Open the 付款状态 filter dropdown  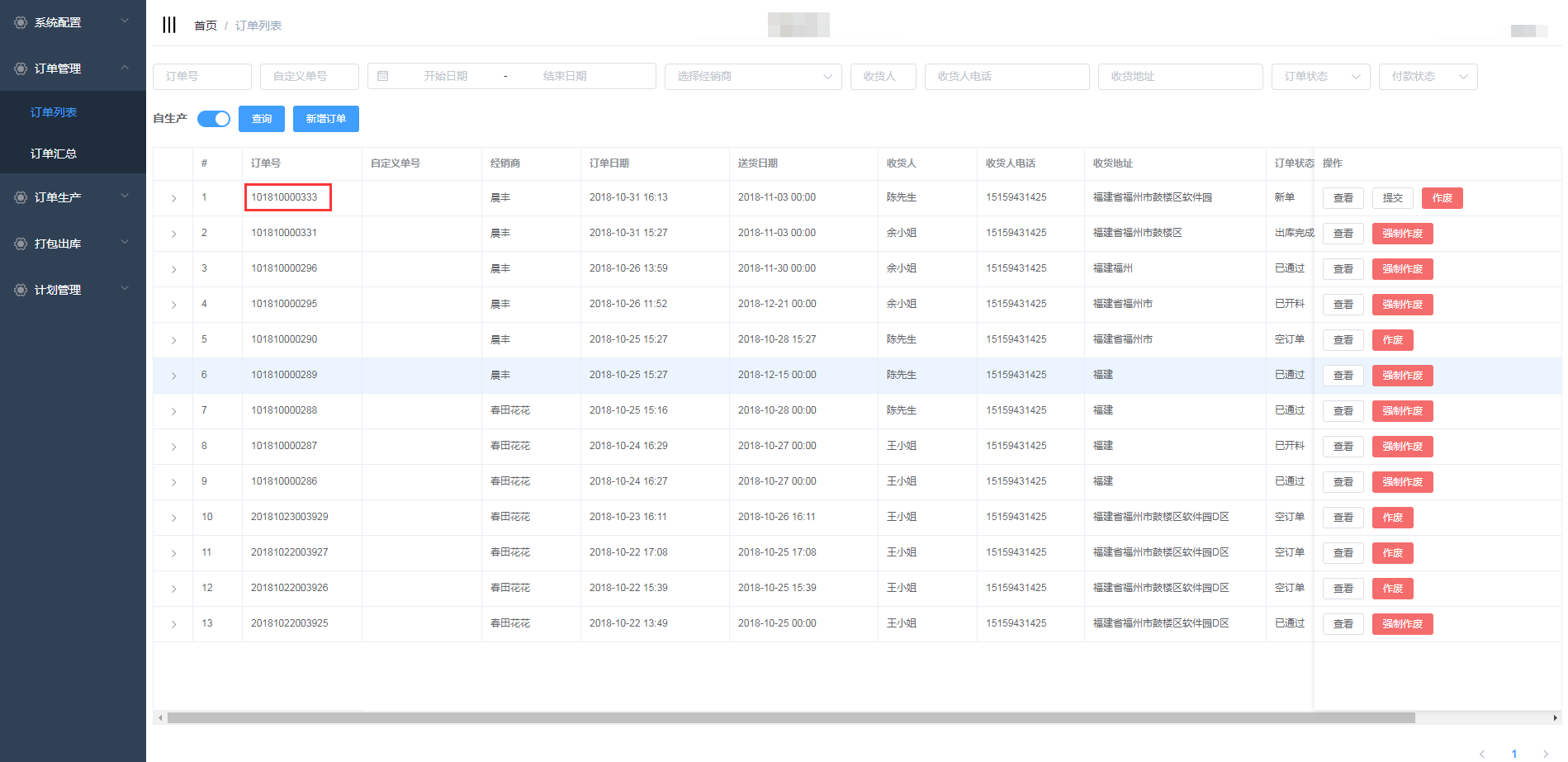(x=1428, y=76)
